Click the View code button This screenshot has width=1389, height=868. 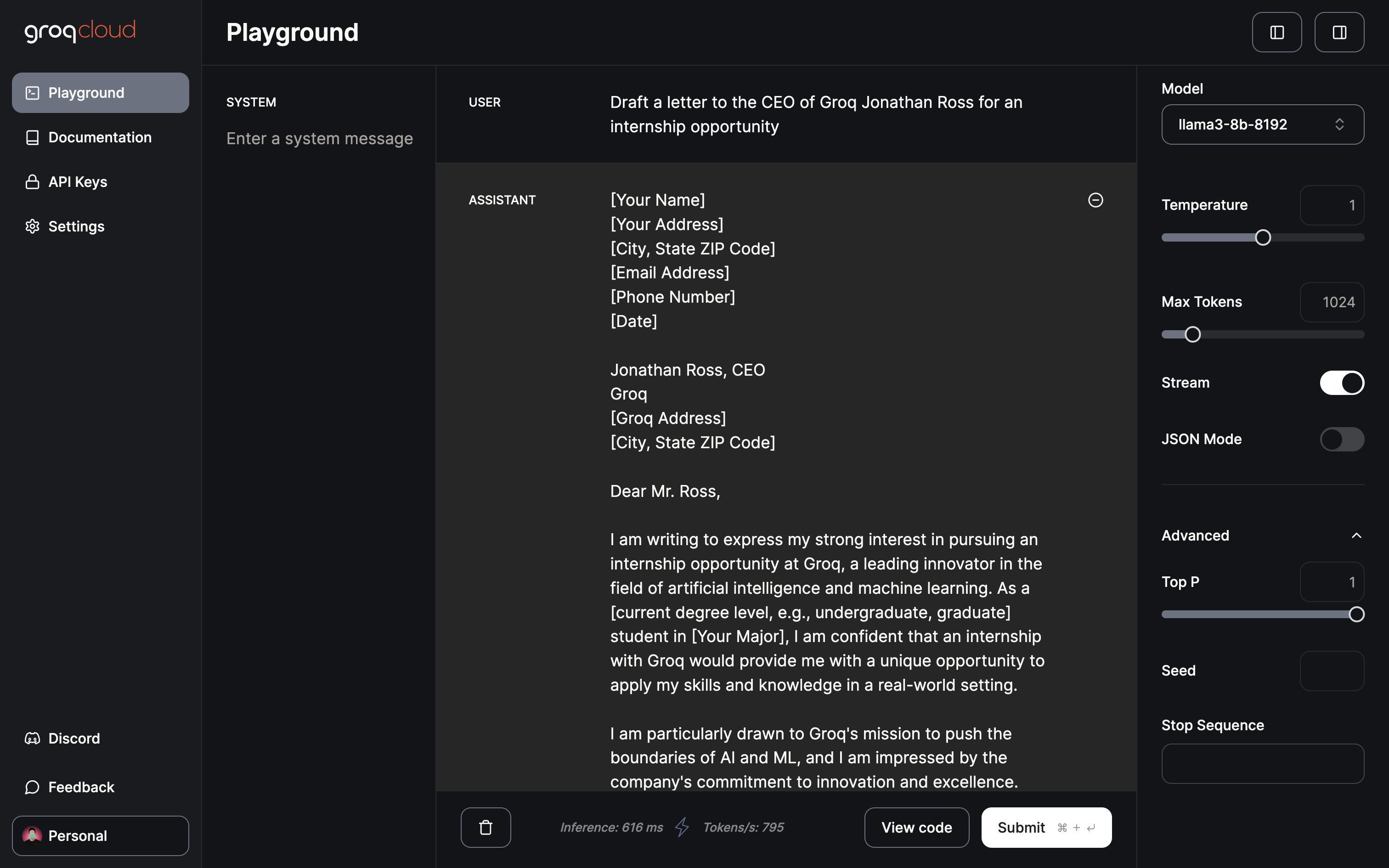[917, 827]
